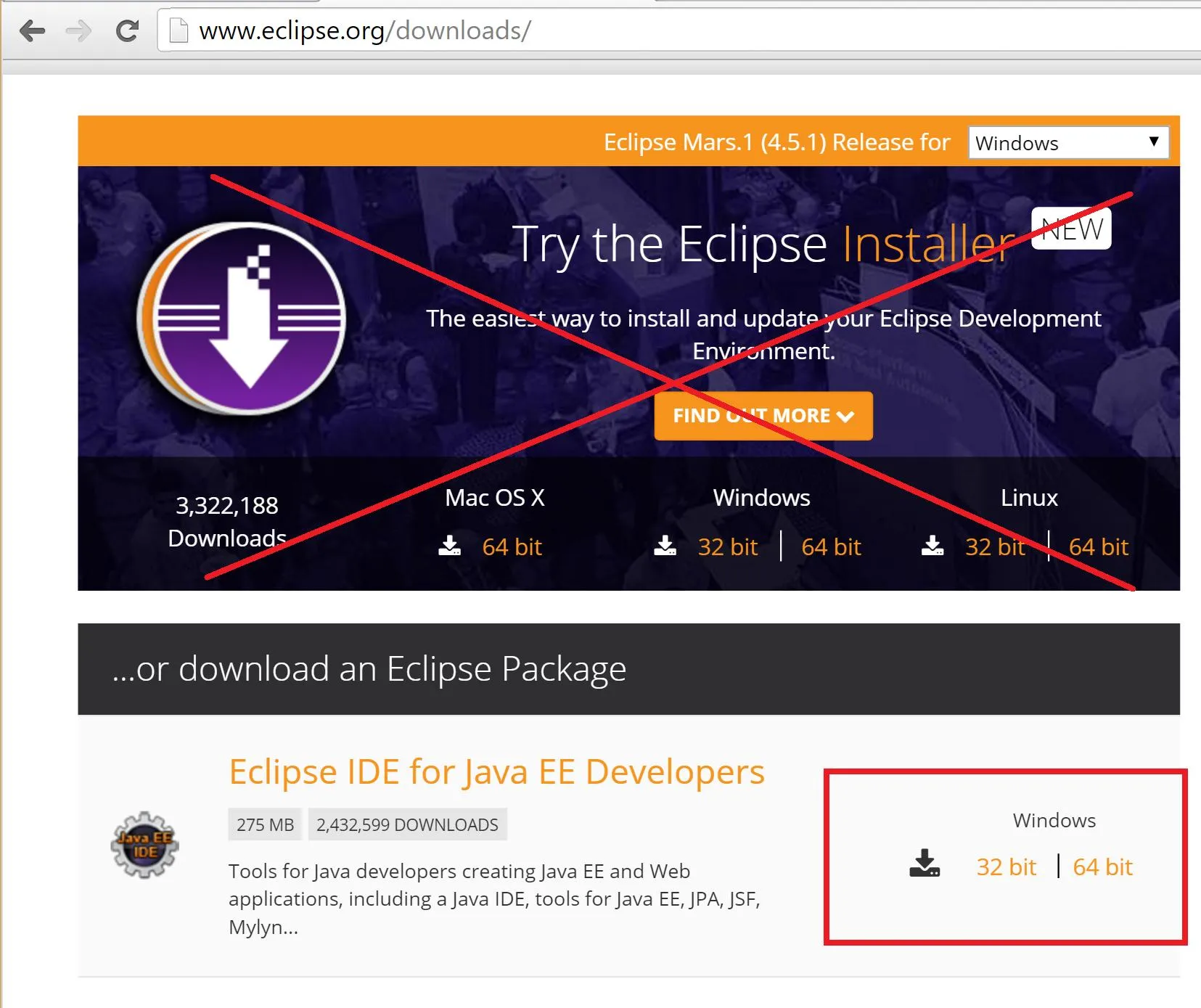
Task: Click the 3,322,188 Downloads counter
Action: point(227,521)
